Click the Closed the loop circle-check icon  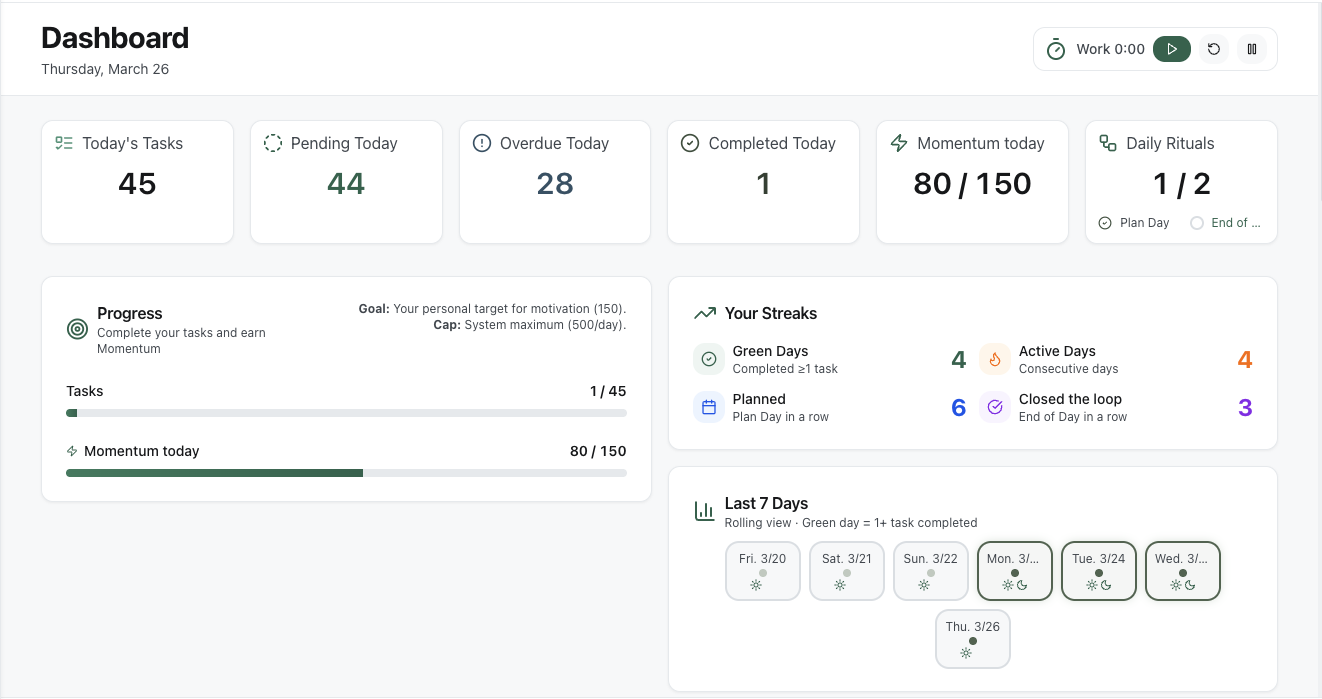(x=994, y=407)
